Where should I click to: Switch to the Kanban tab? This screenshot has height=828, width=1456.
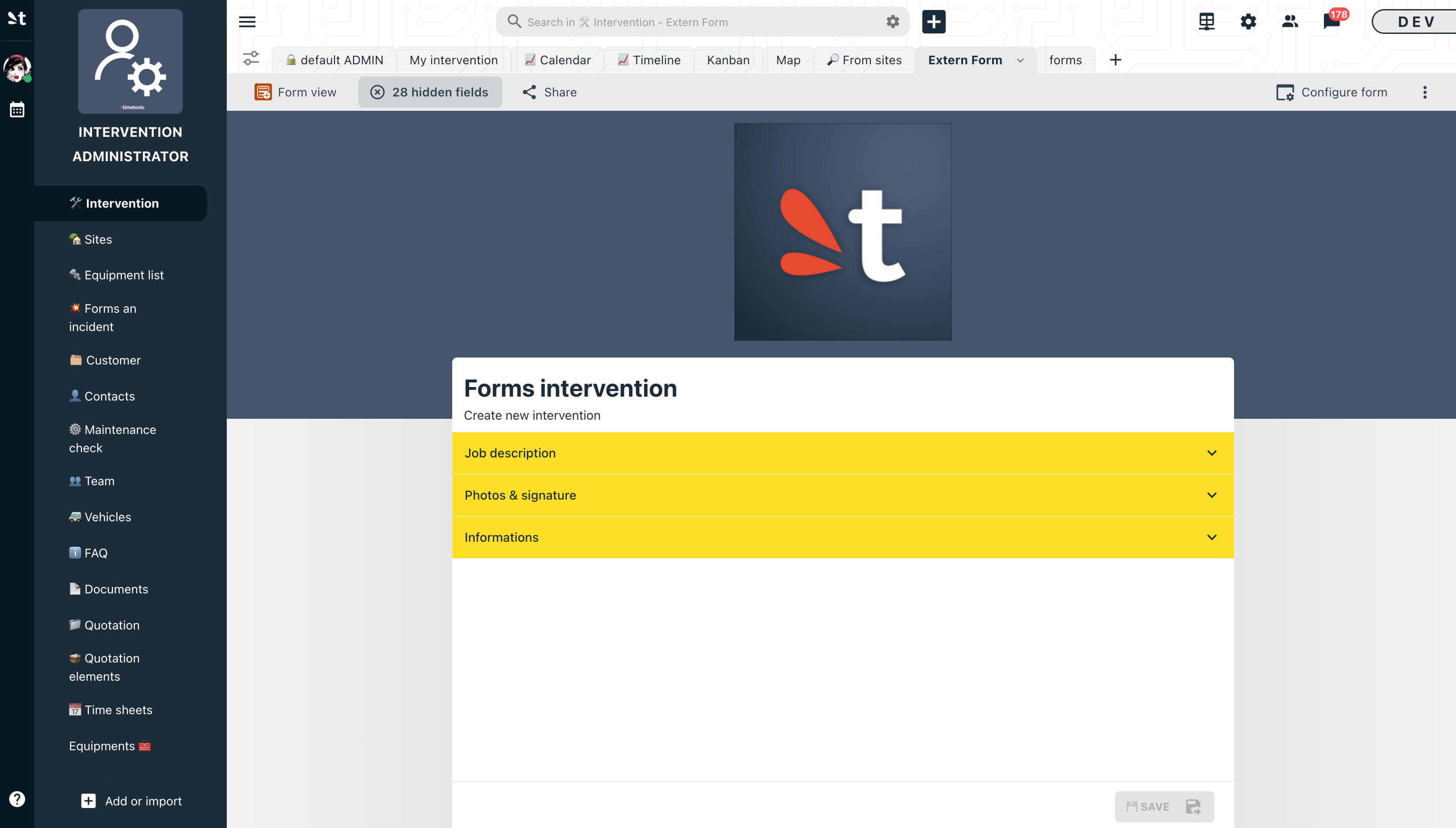(x=728, y=60)
